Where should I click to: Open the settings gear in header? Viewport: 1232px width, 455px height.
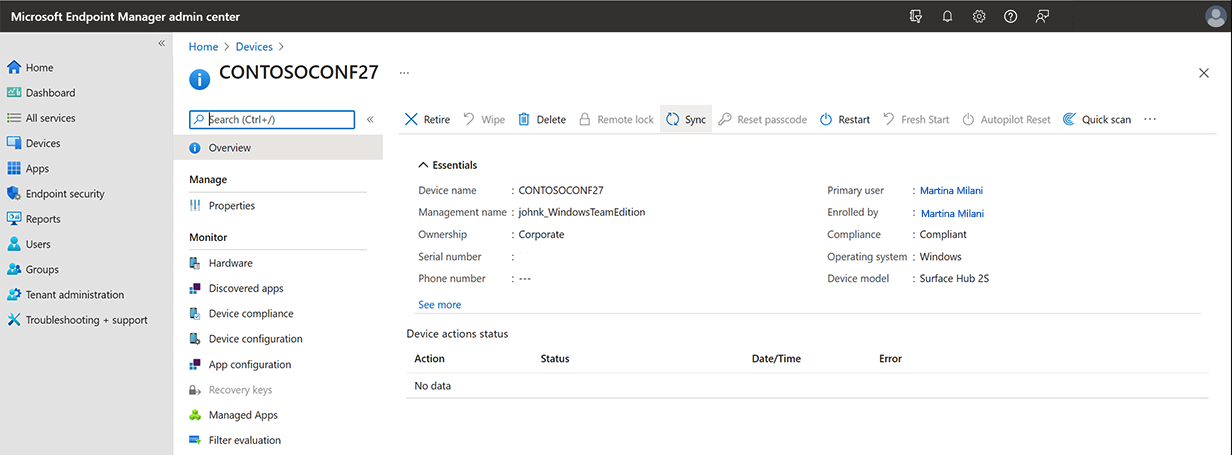[x=979, y=16]
